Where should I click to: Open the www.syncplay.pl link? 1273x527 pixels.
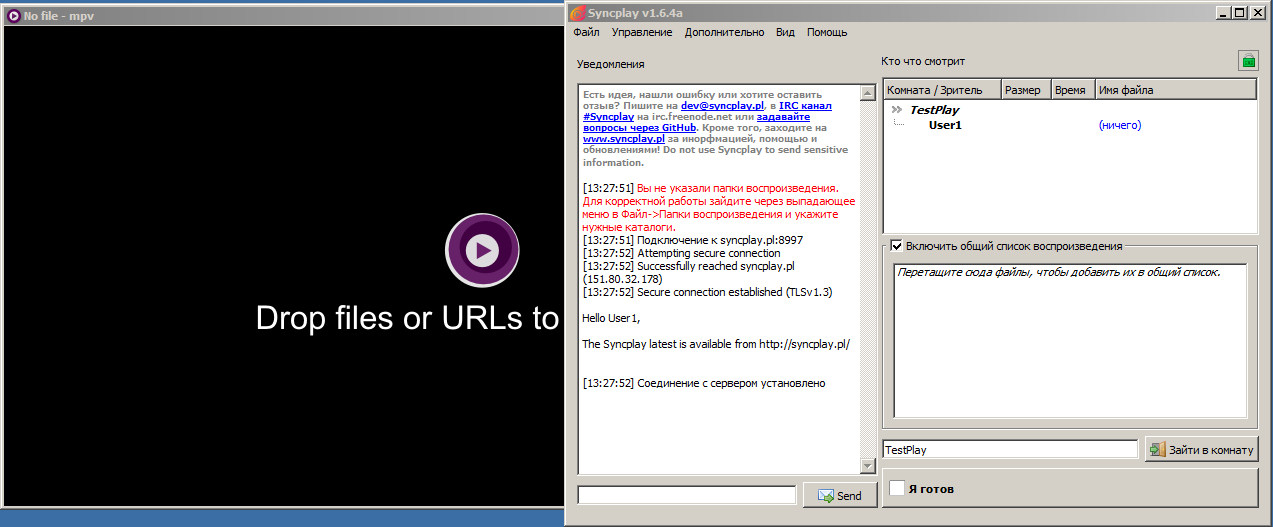[x=624, y=140]
